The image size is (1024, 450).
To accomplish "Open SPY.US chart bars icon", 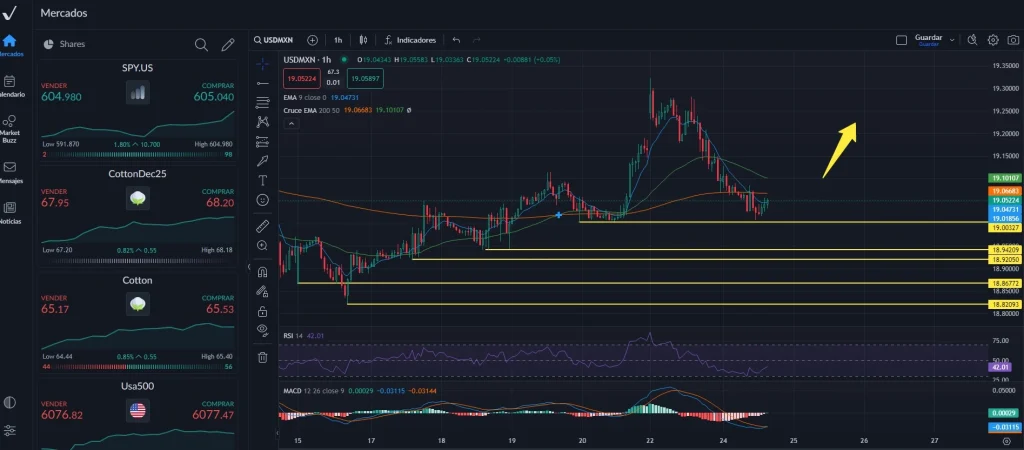I will [x=138, y=93].
